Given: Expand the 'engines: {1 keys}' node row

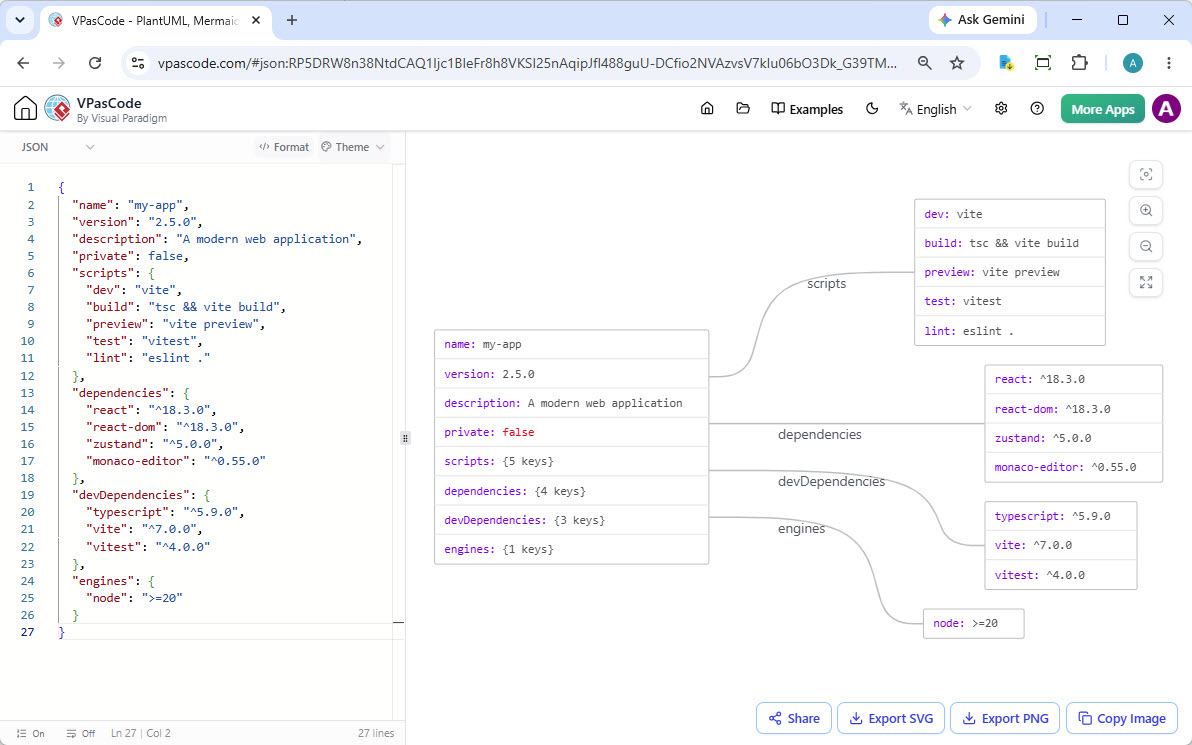Looking at the screenshot, I should click(x=572, y=549).
